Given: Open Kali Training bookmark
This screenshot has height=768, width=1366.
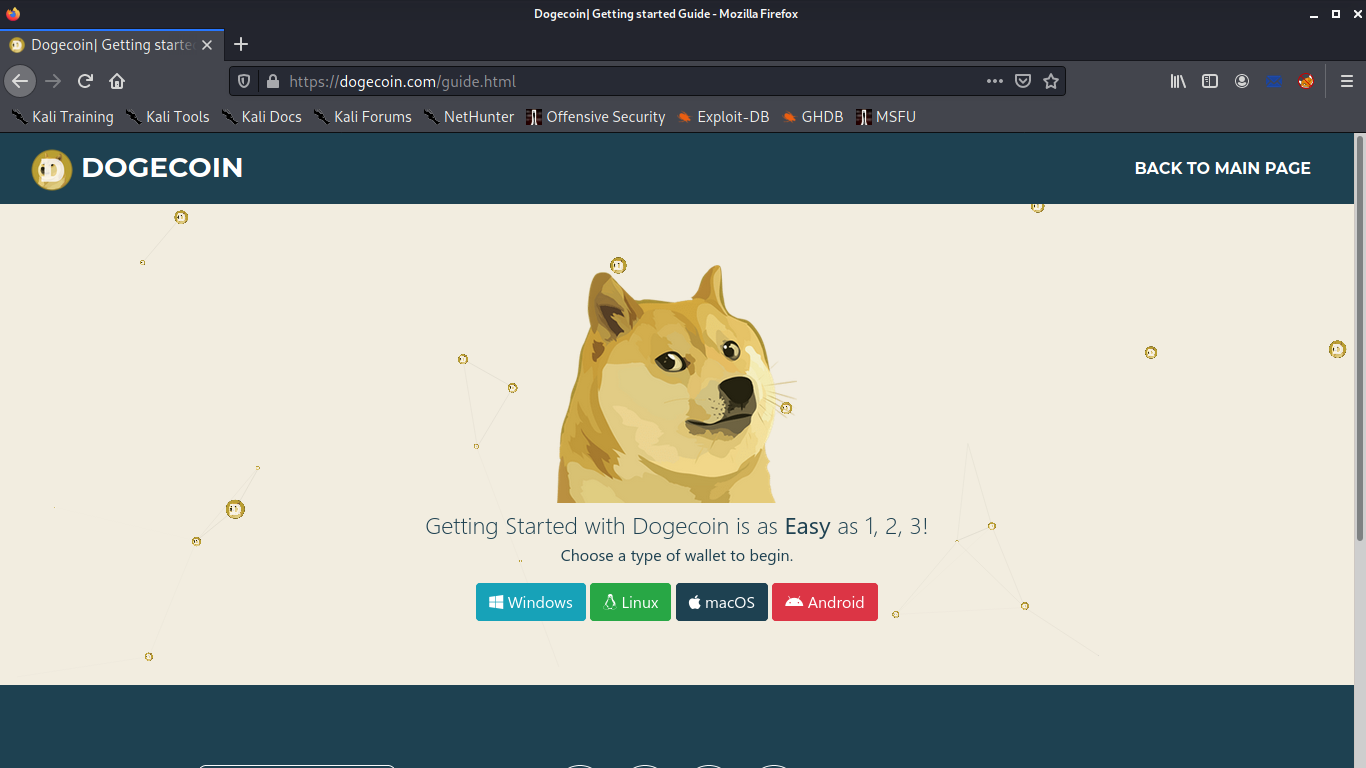Looking at the screenshot, I should click(x=62, y=117).
